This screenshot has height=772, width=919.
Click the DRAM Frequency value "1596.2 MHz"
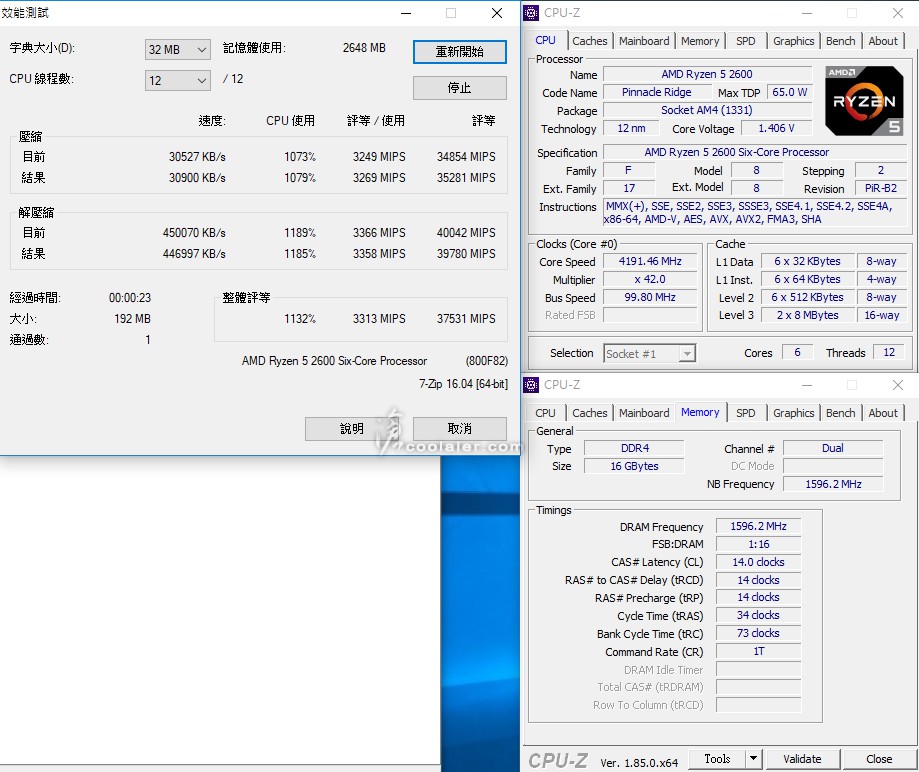click(758, 526)
